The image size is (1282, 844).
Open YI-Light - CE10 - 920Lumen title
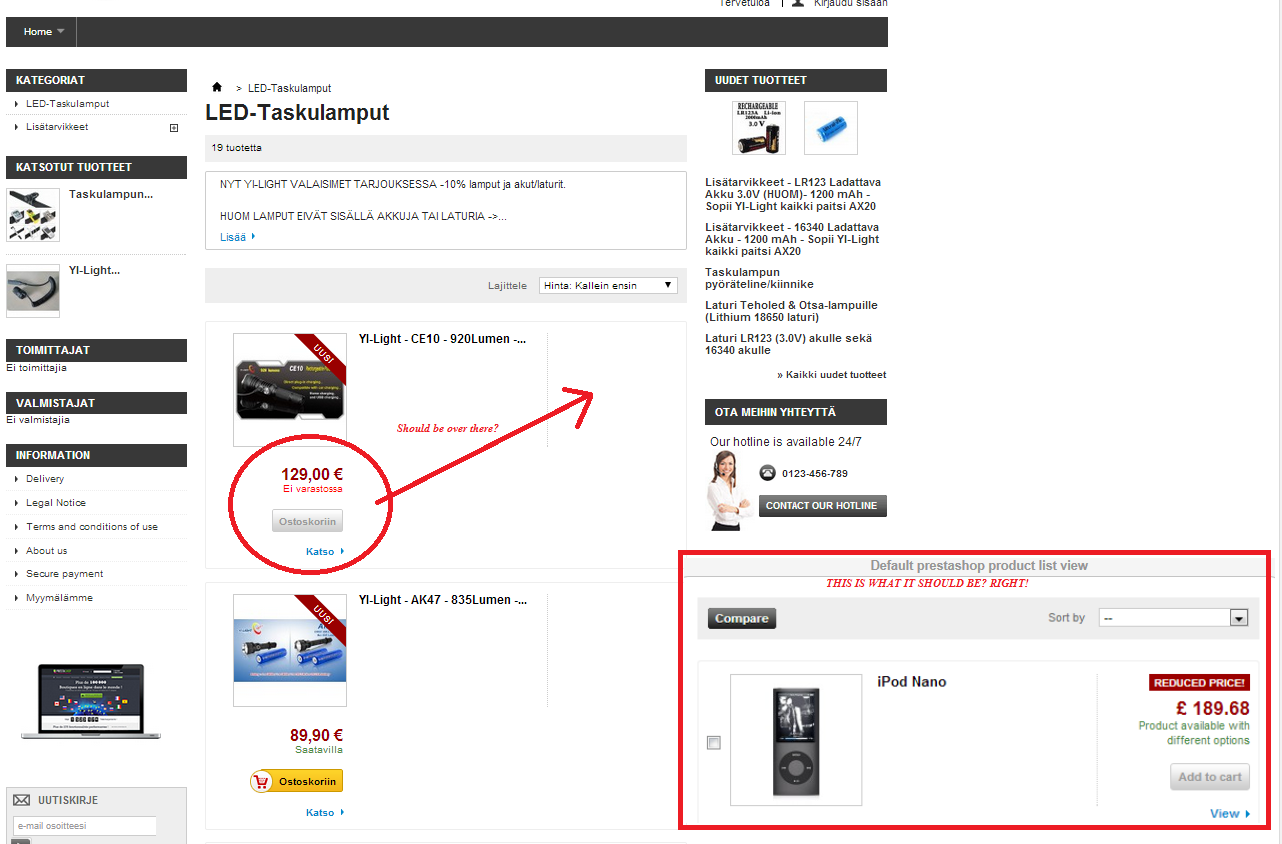point(442,339)
